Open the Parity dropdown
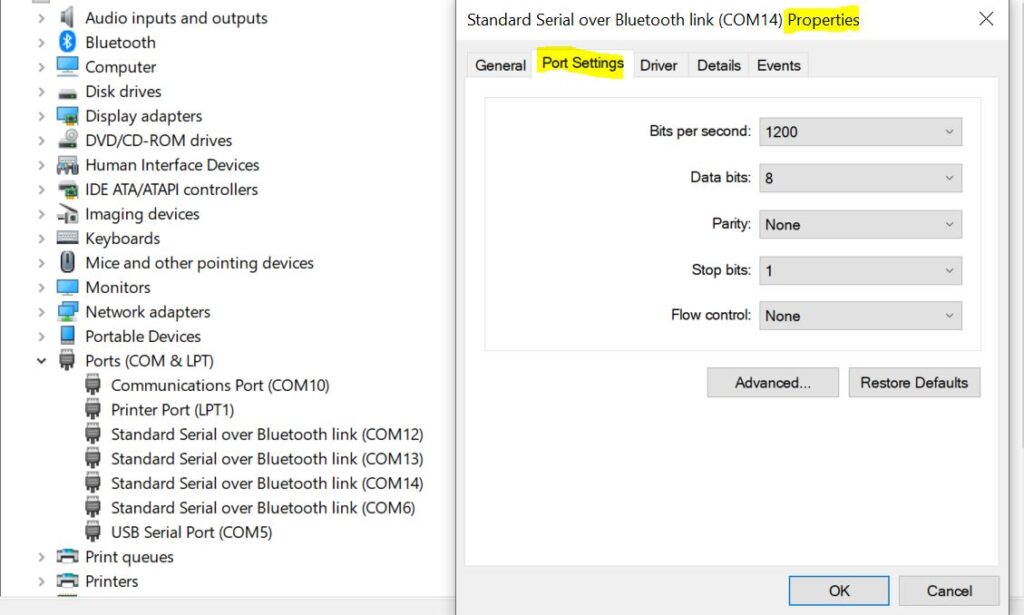Viewport: 1024px width, 615px height. 860,225
